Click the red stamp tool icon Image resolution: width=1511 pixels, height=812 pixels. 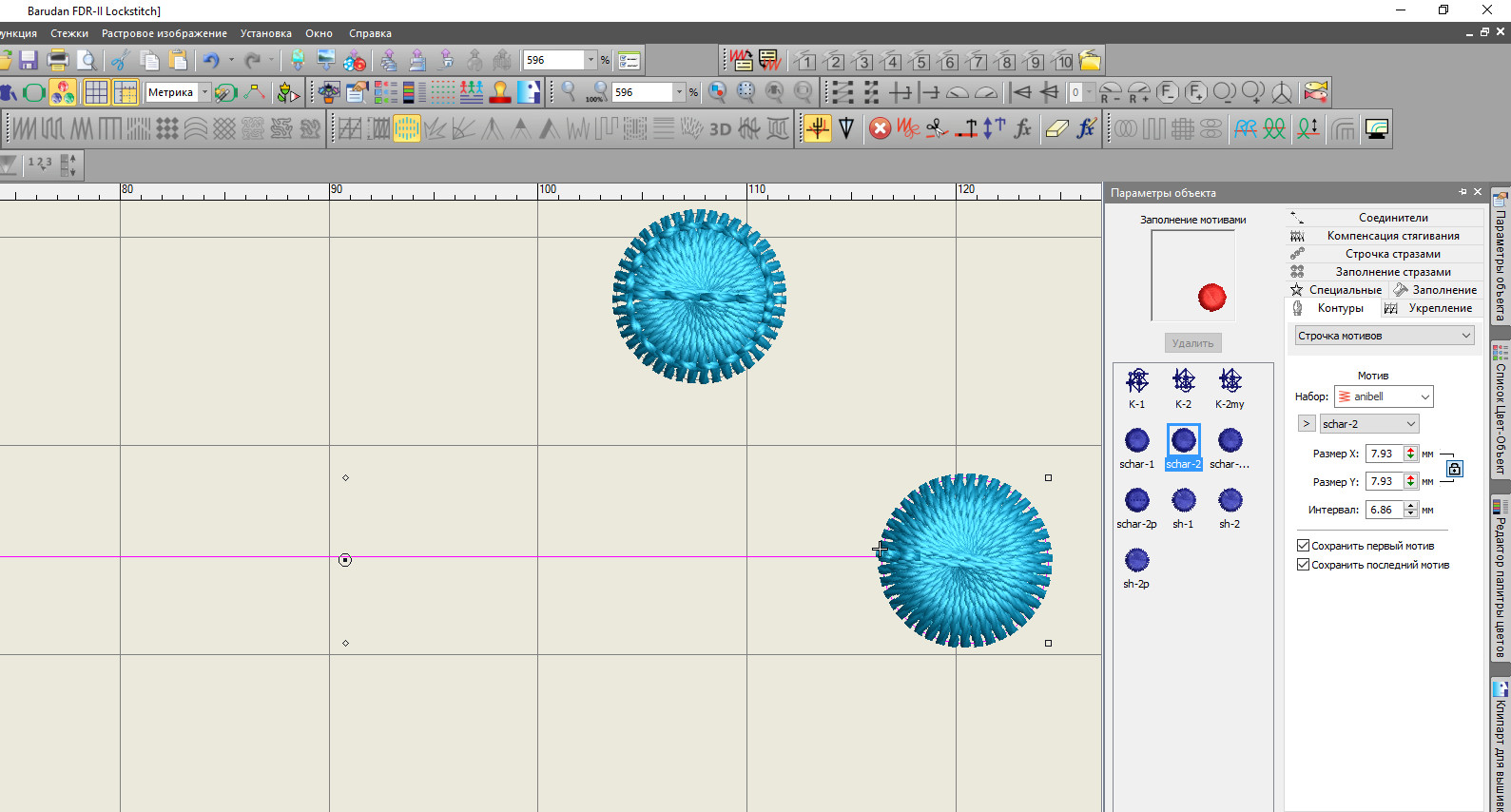point(500,92)
